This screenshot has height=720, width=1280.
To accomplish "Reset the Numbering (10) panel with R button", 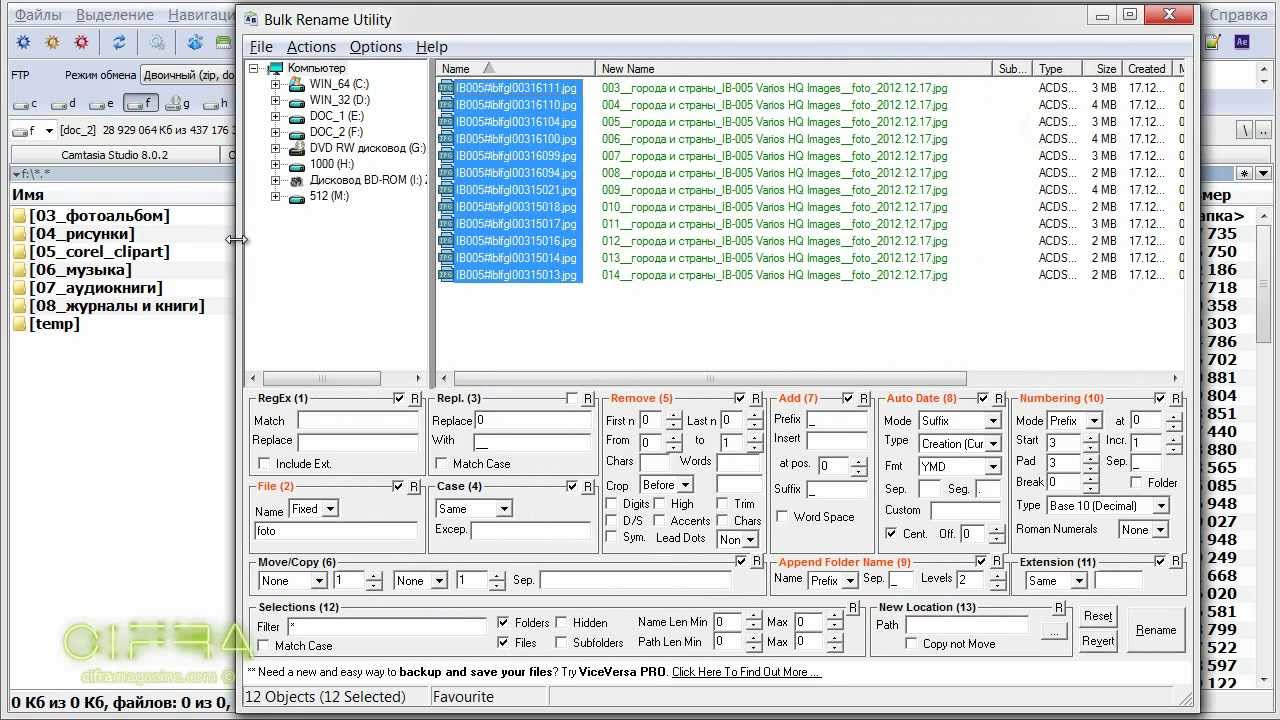I will coord(1176,399).
